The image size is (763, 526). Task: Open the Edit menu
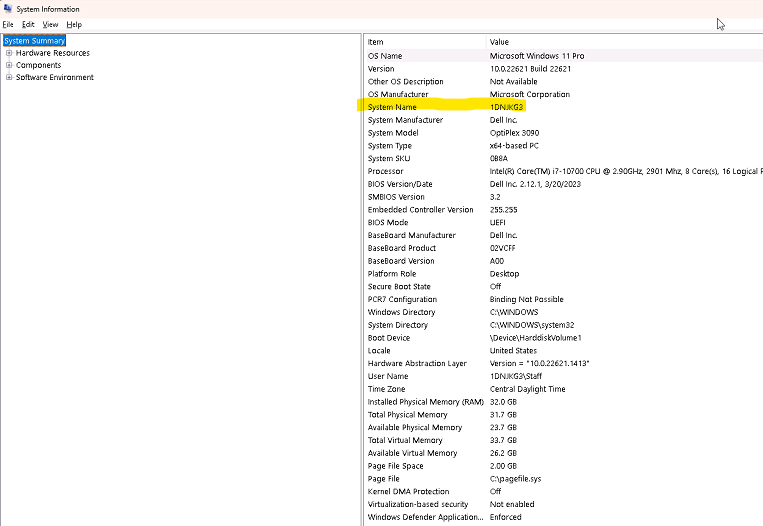coord(28,24)
